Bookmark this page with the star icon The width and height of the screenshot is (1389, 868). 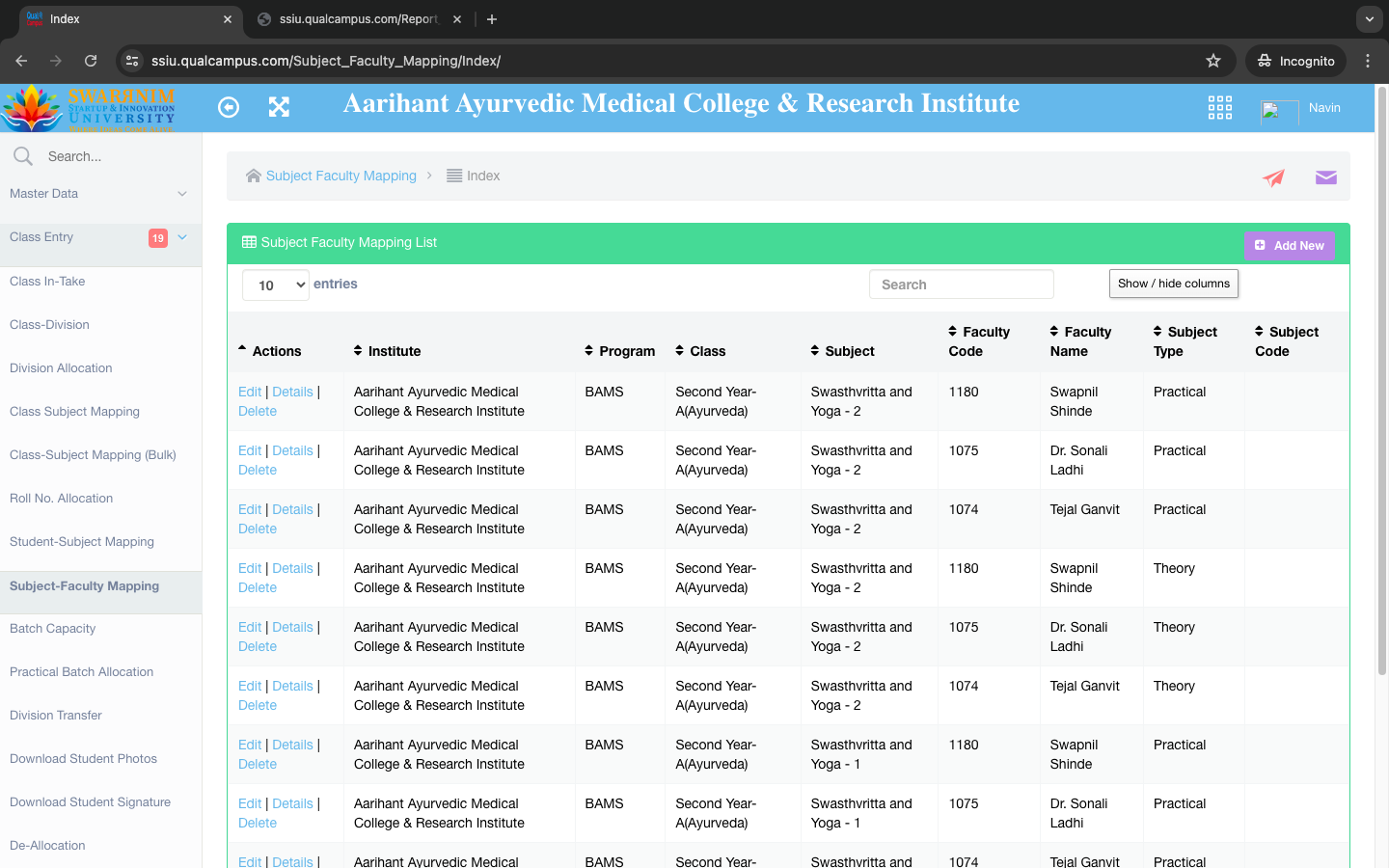(x=1213, y=61)
